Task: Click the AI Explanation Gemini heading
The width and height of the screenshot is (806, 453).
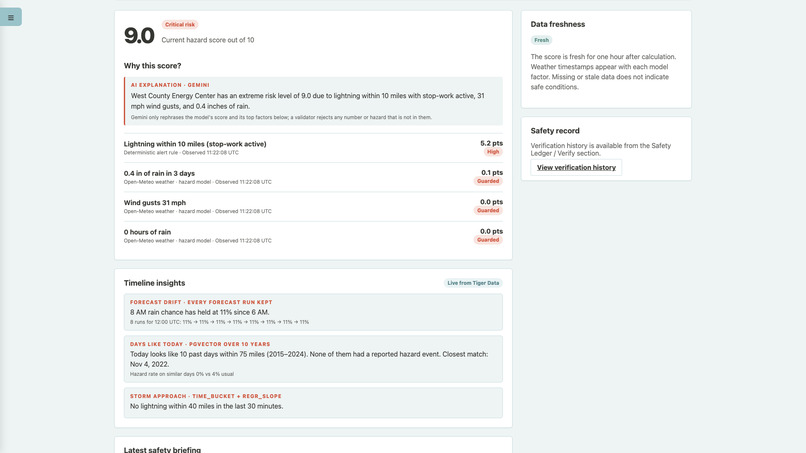Action: pos(170,85)
